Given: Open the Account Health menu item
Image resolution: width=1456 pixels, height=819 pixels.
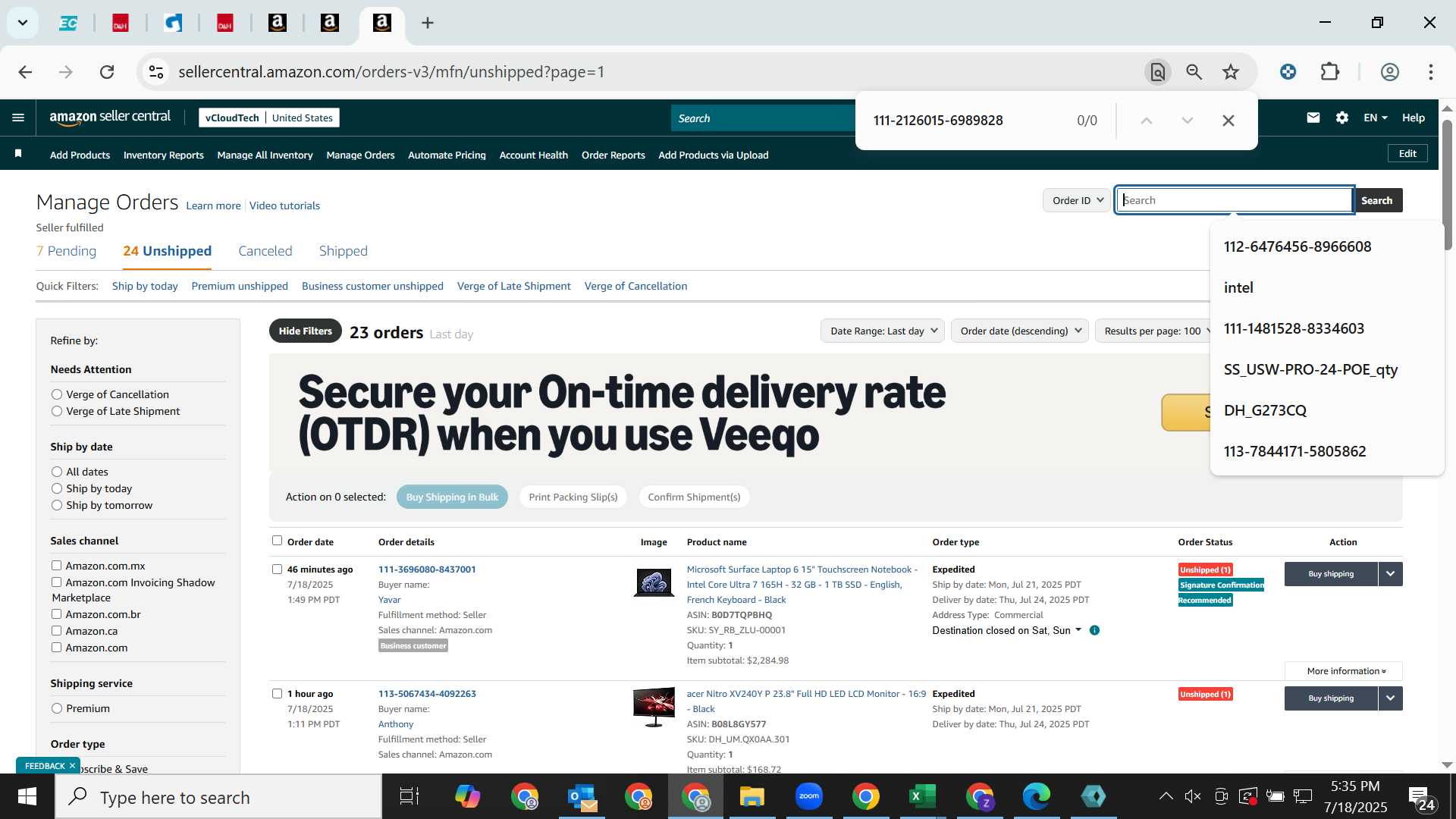Looking at the screenshot, I should 533,155.
